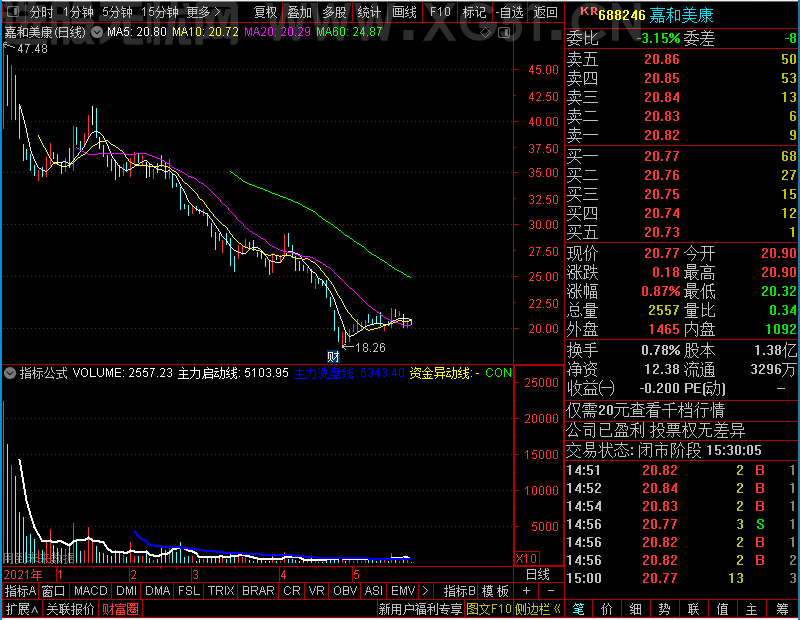Open the 关联报价 tab
This screenshot has height=620, width=800.
pos(70,609)
